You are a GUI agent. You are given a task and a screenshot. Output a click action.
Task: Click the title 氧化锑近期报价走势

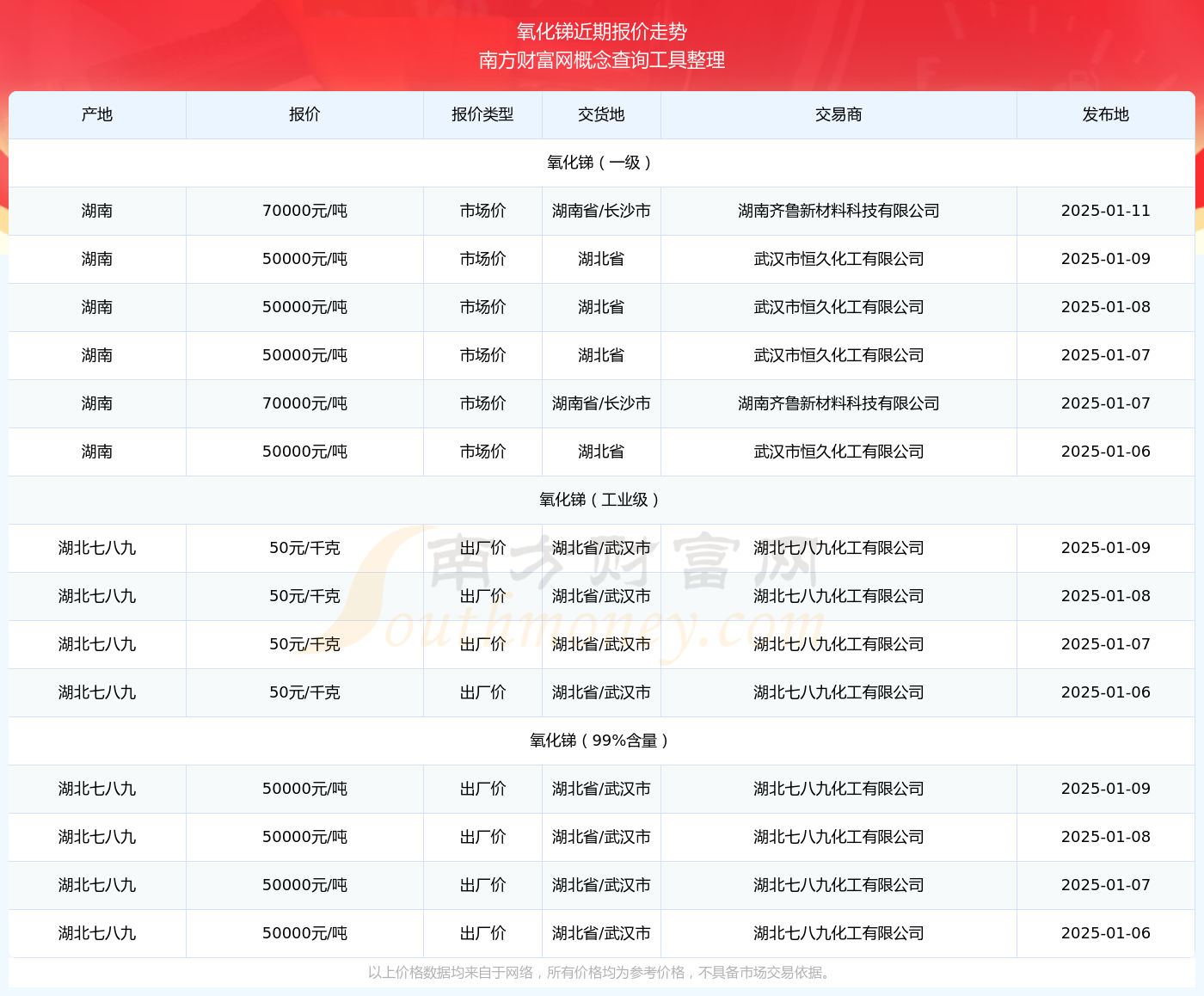coord(602,32)
